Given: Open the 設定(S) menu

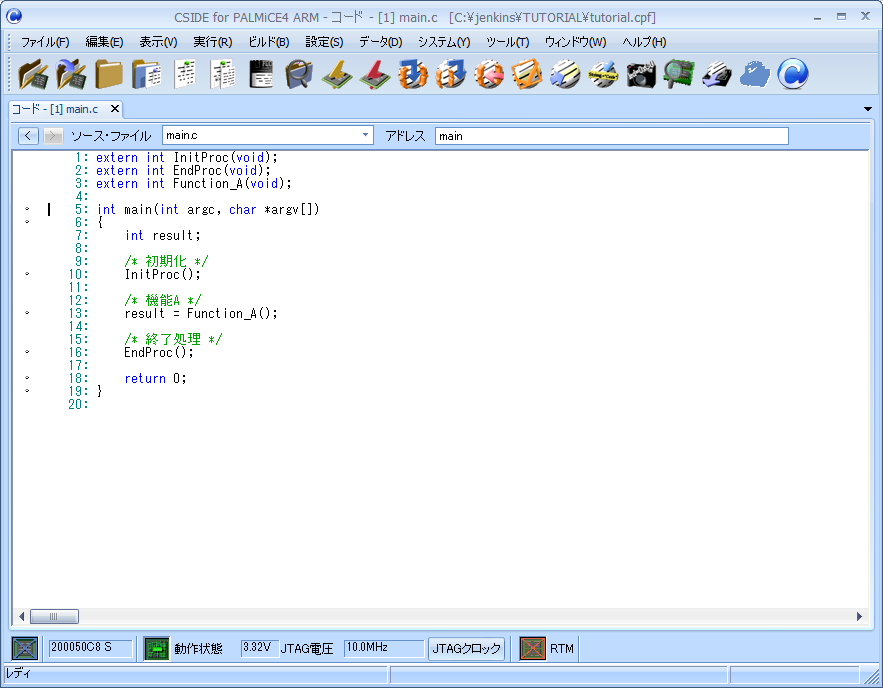Looking at the screenshot, I should [324, 42].
